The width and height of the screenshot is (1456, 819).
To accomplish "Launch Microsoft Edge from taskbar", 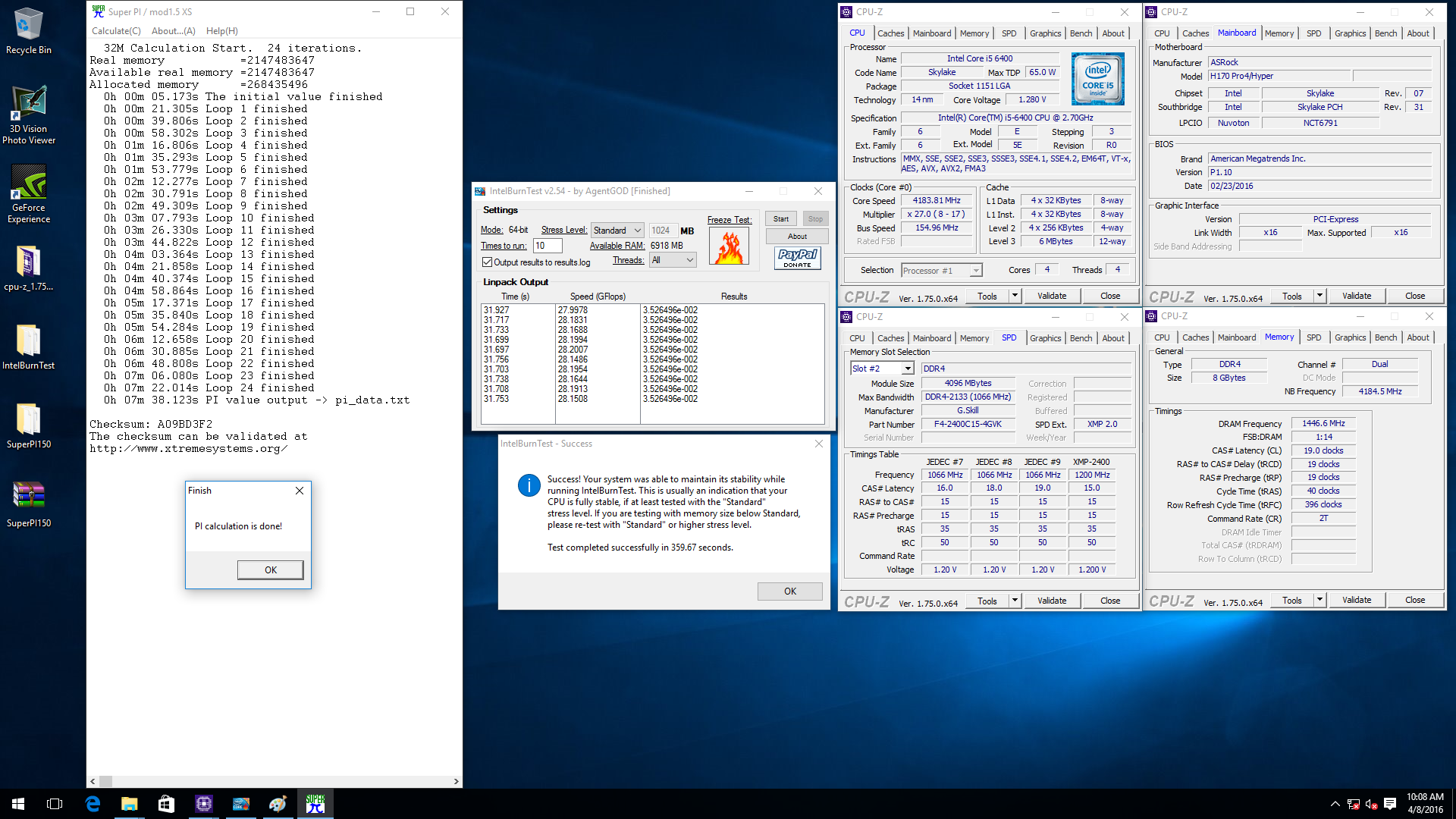I will click(x=93, y=804).
